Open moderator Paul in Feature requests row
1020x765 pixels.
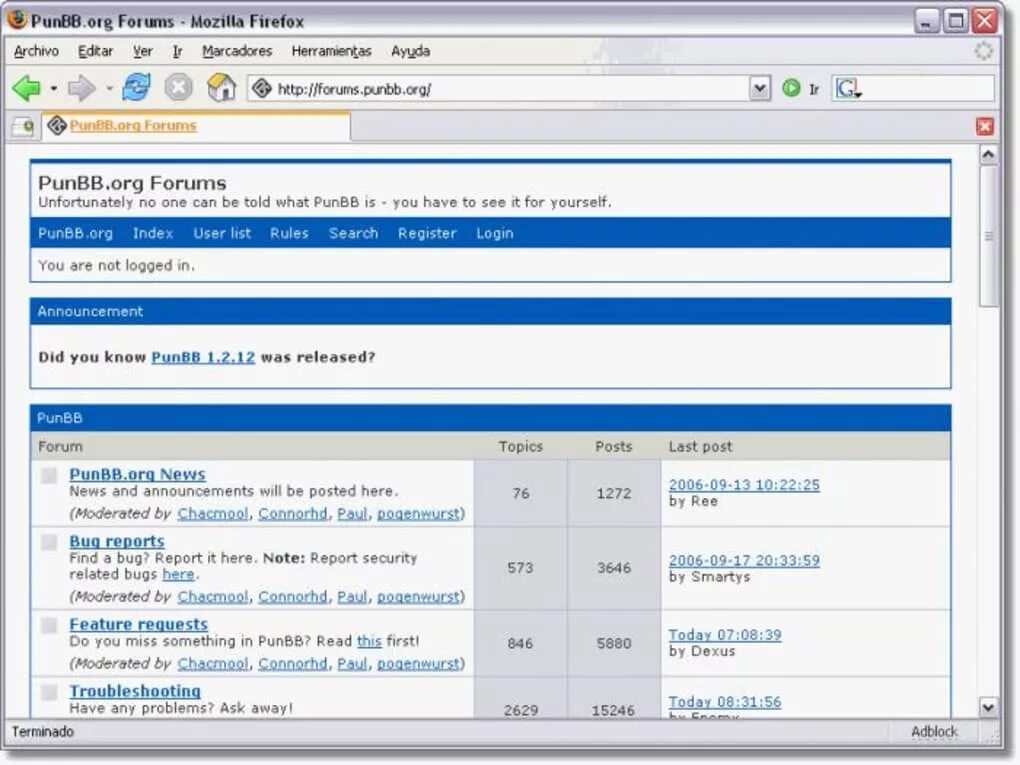352,664
